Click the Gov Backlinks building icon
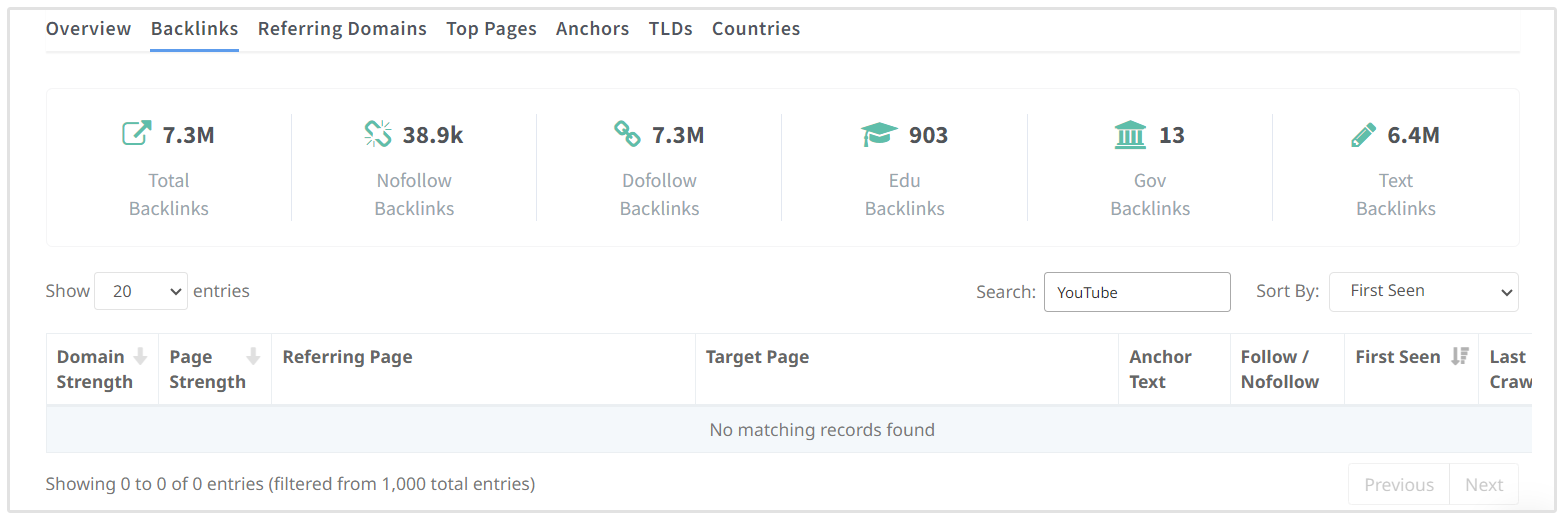This screenshot has height=520, width=1564. click(x=1130, y=134)
